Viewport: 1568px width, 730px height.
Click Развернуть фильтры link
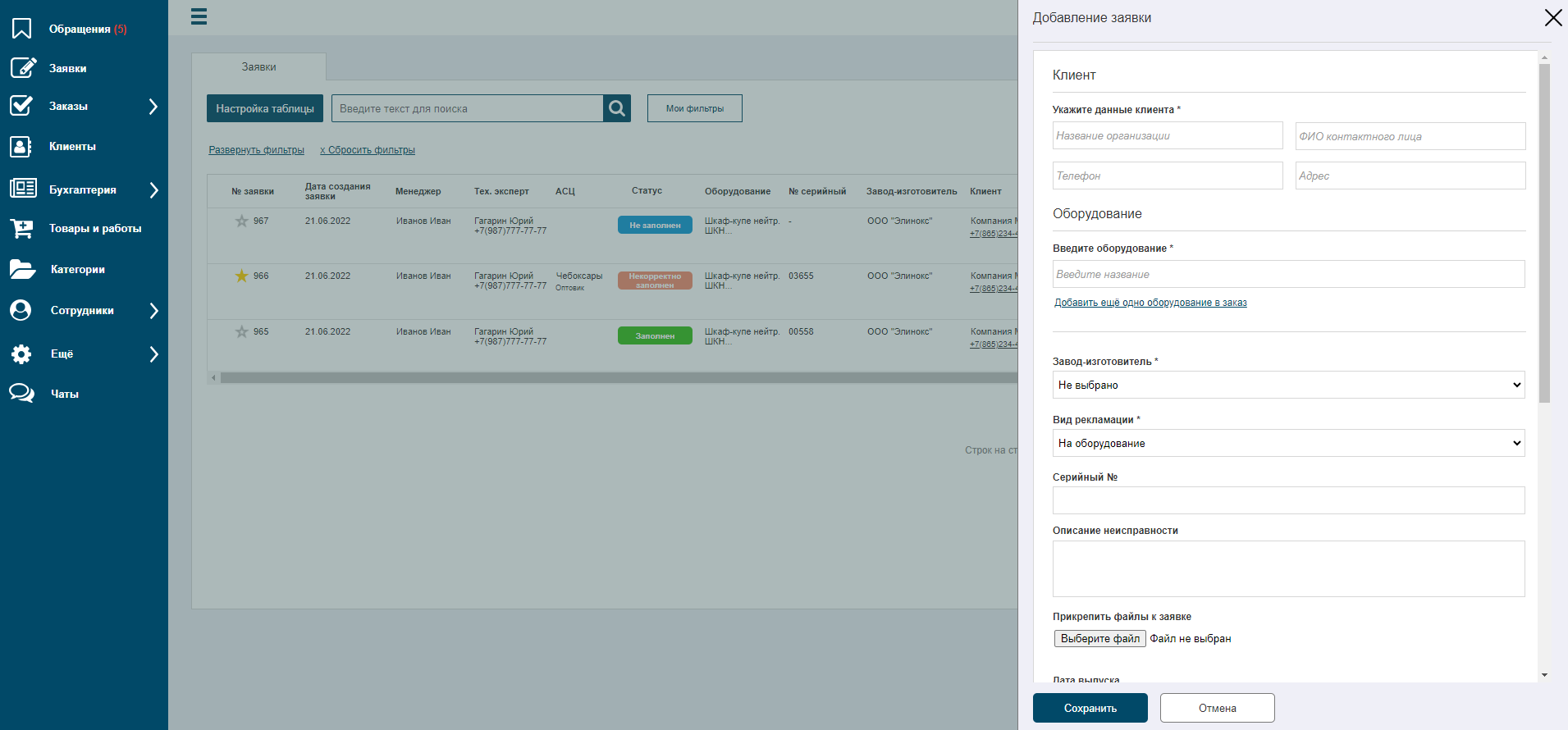256,150
